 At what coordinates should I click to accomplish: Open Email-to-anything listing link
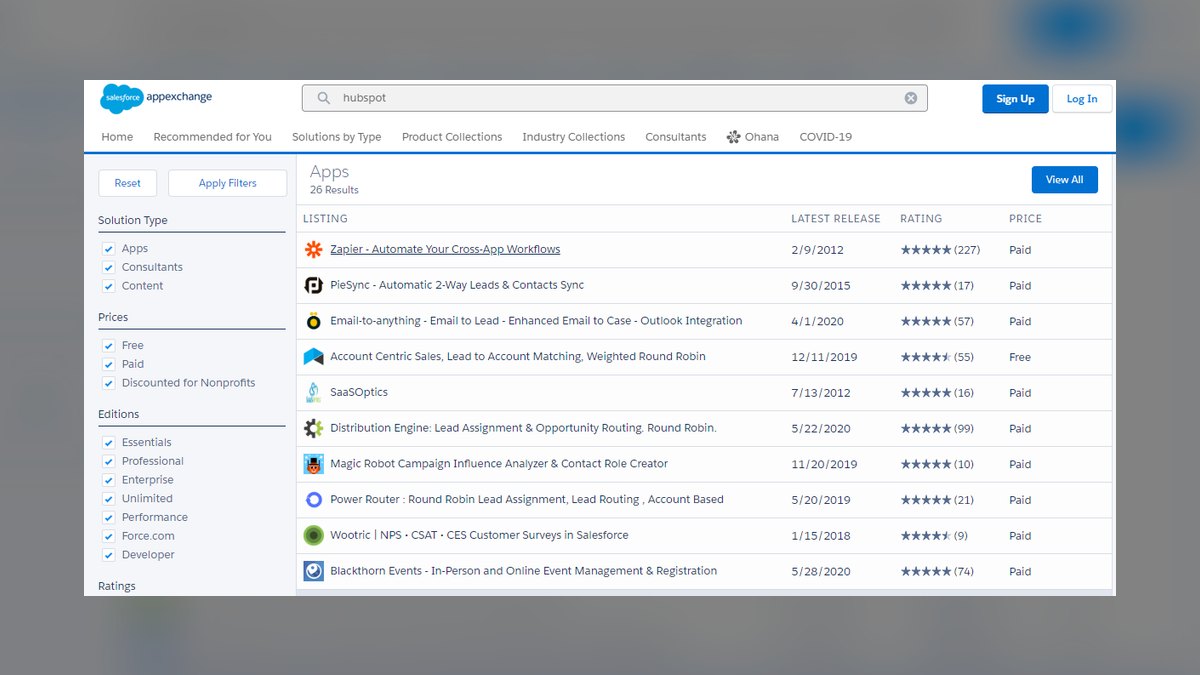[536, 321]
